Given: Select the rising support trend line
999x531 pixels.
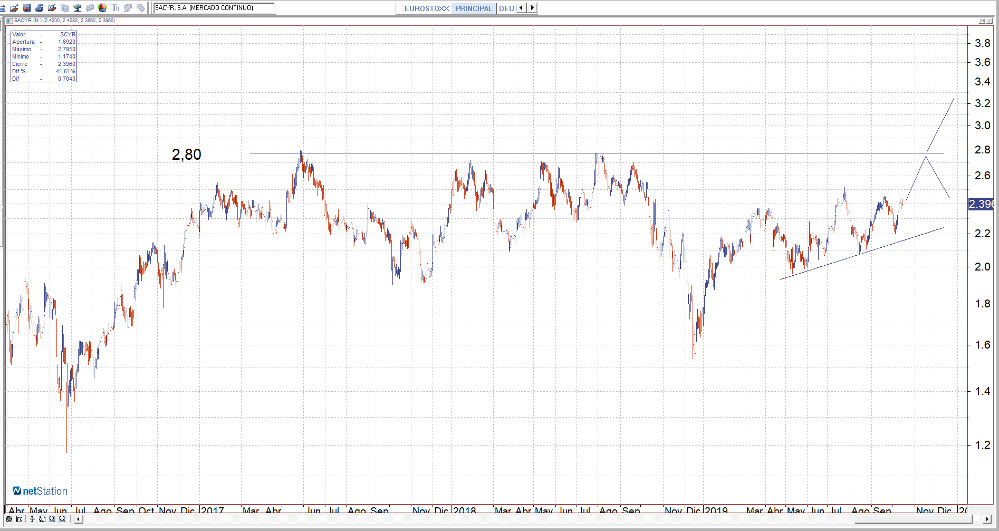Looking at the screenshot, I should tap(860, 253).
